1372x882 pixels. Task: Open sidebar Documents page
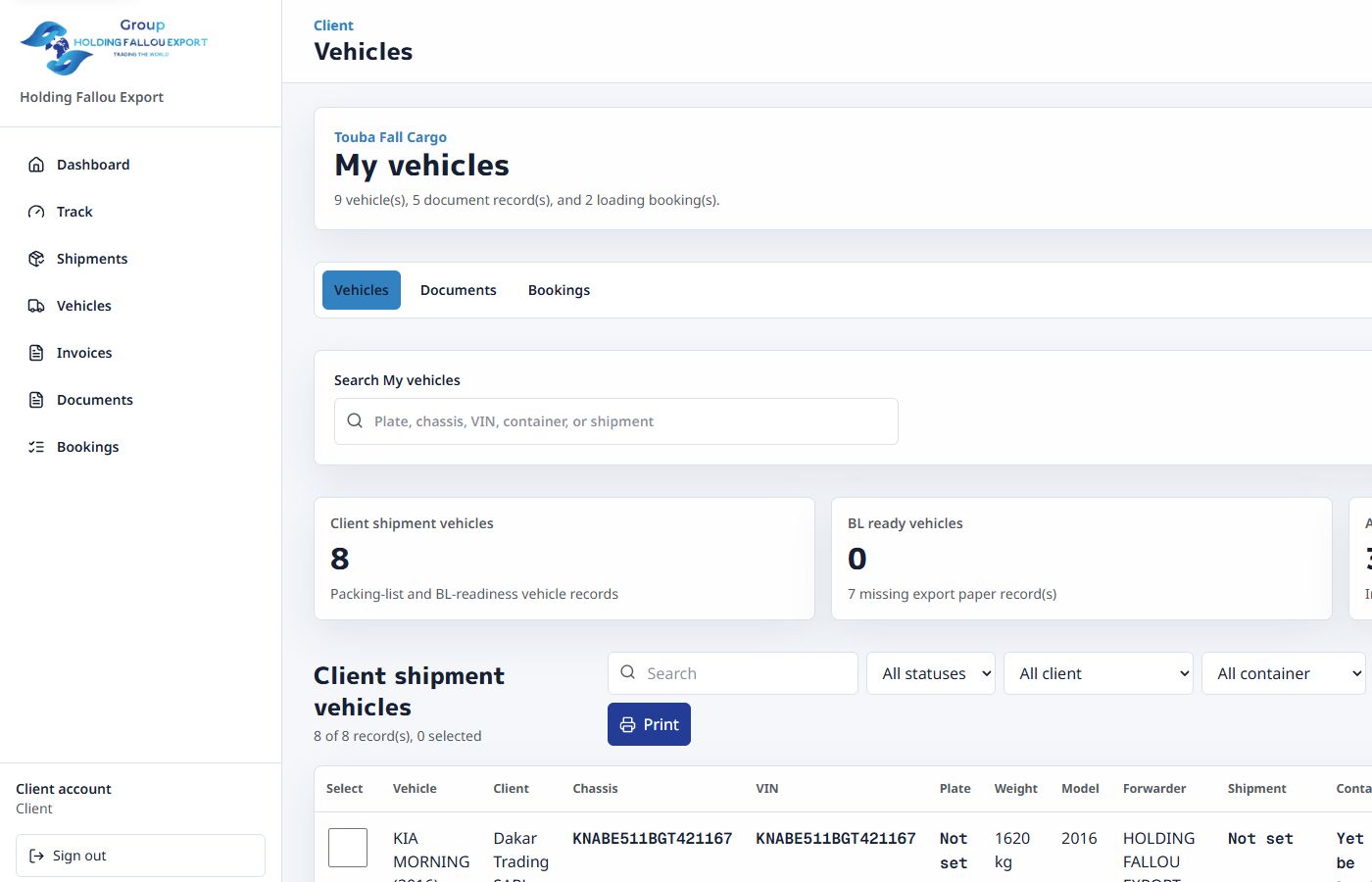[x=141, y=400]
